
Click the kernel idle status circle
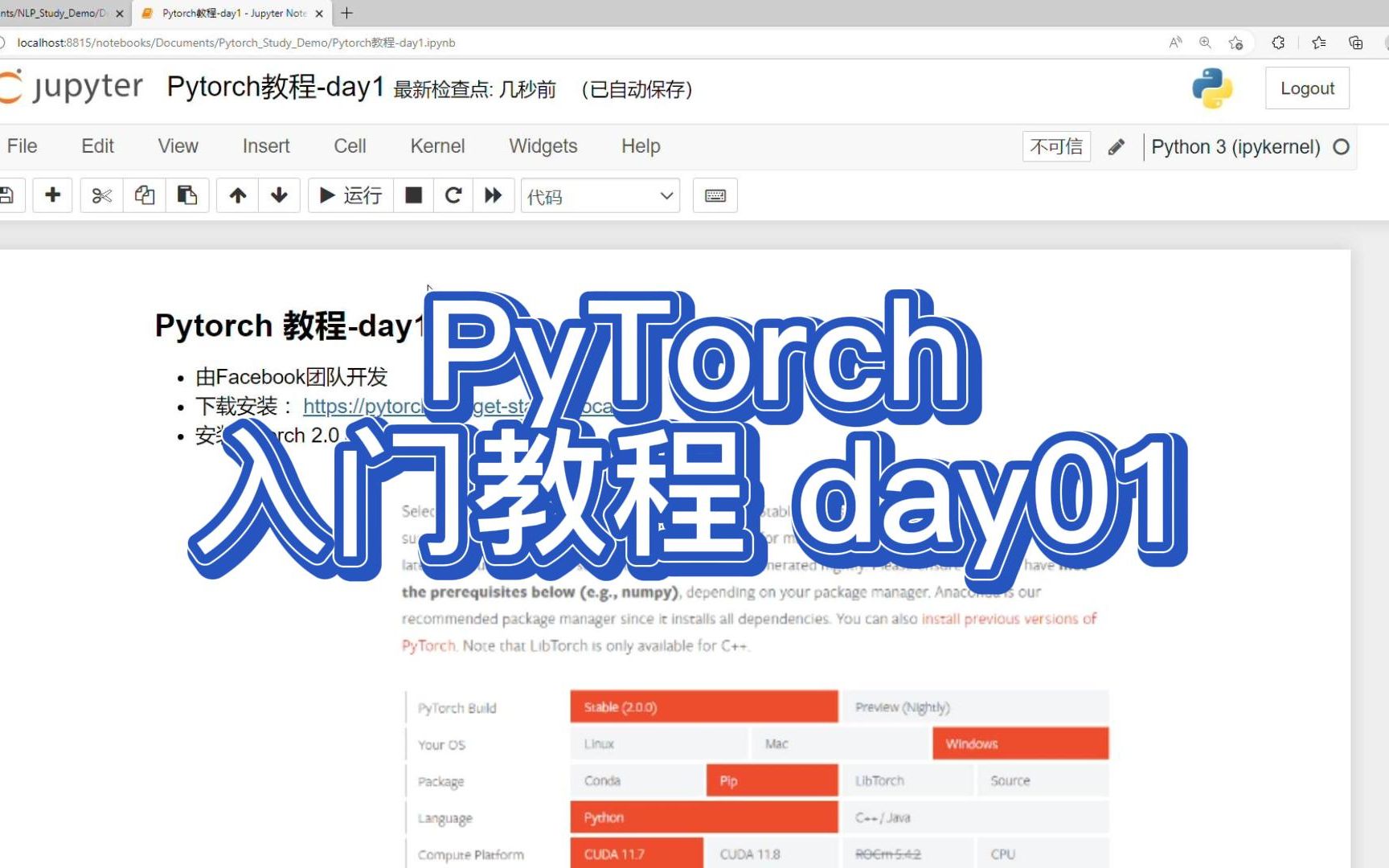1341,147
